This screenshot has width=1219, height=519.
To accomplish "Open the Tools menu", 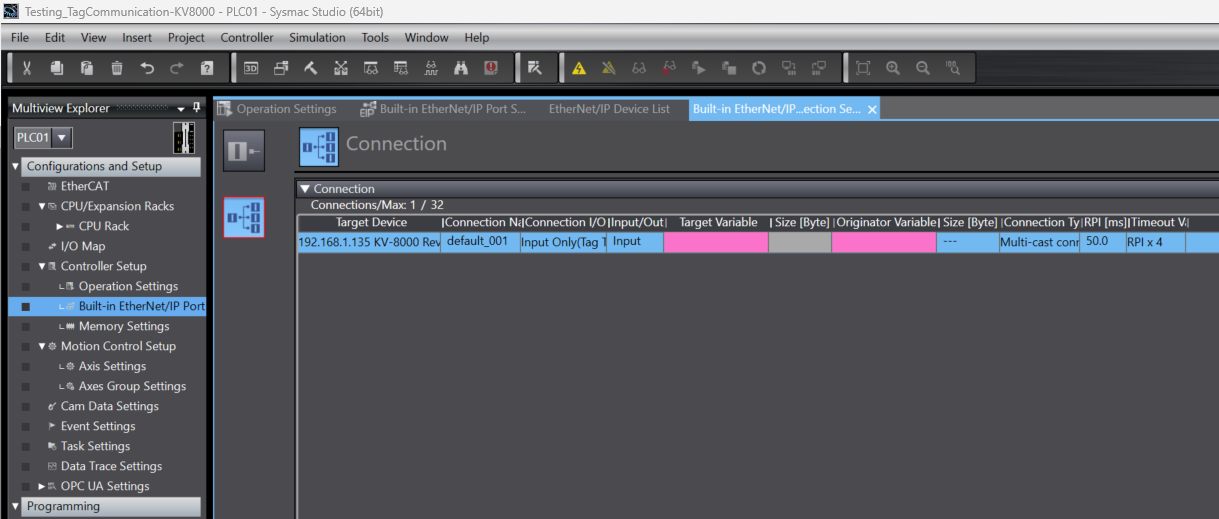I will tap(375, 37).
